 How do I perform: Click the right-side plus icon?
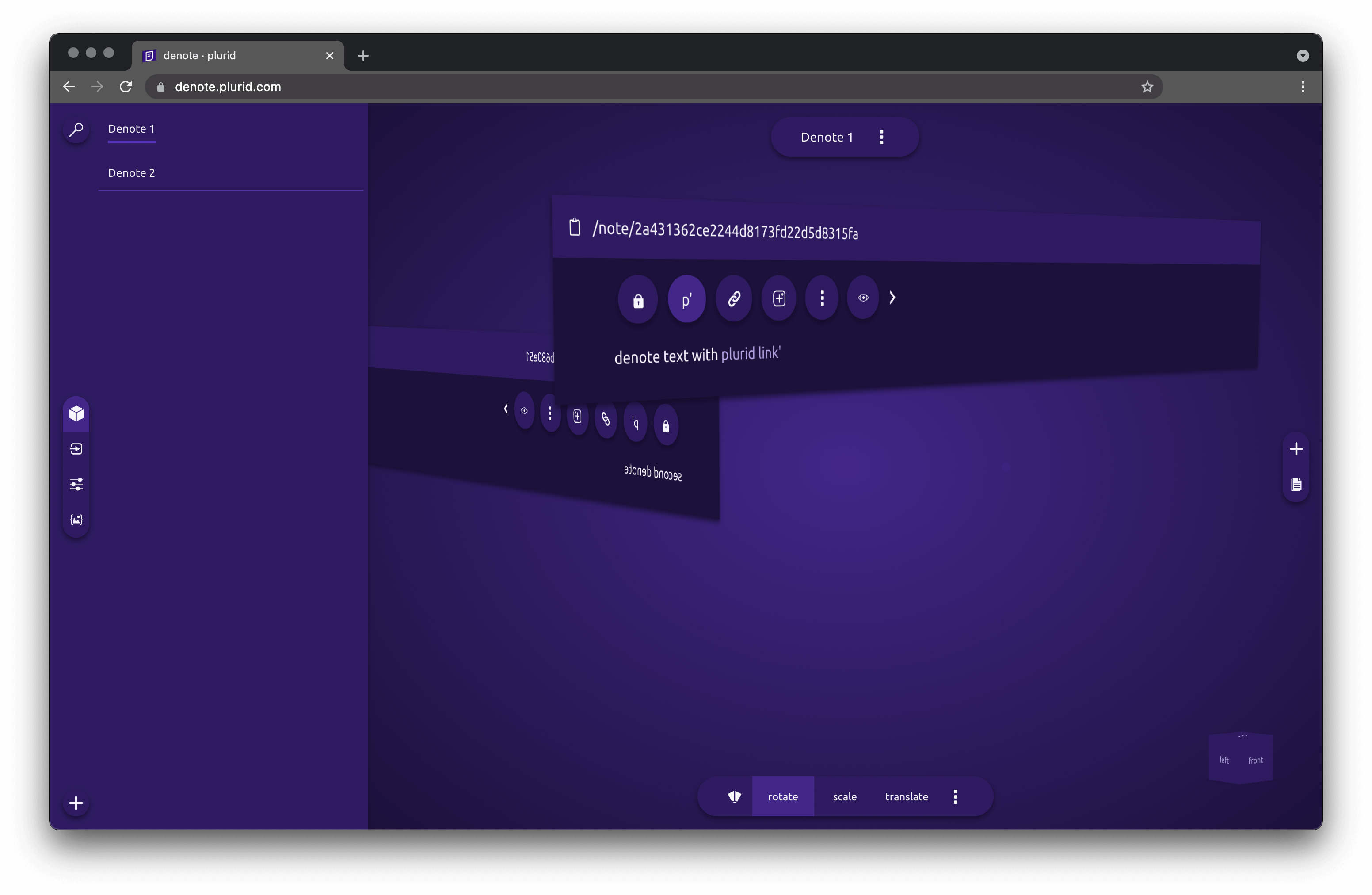pos(1296,449)
